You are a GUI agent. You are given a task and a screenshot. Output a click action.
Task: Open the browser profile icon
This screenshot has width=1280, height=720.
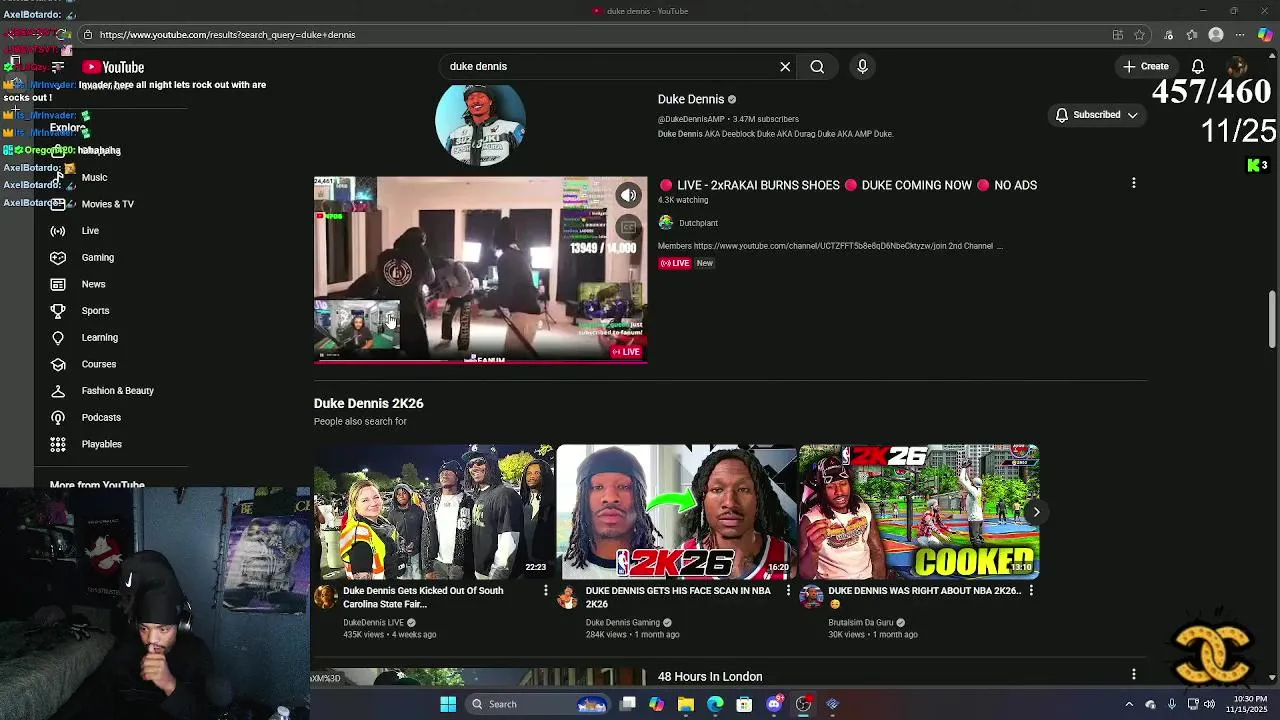click(x=1216, y=35)
